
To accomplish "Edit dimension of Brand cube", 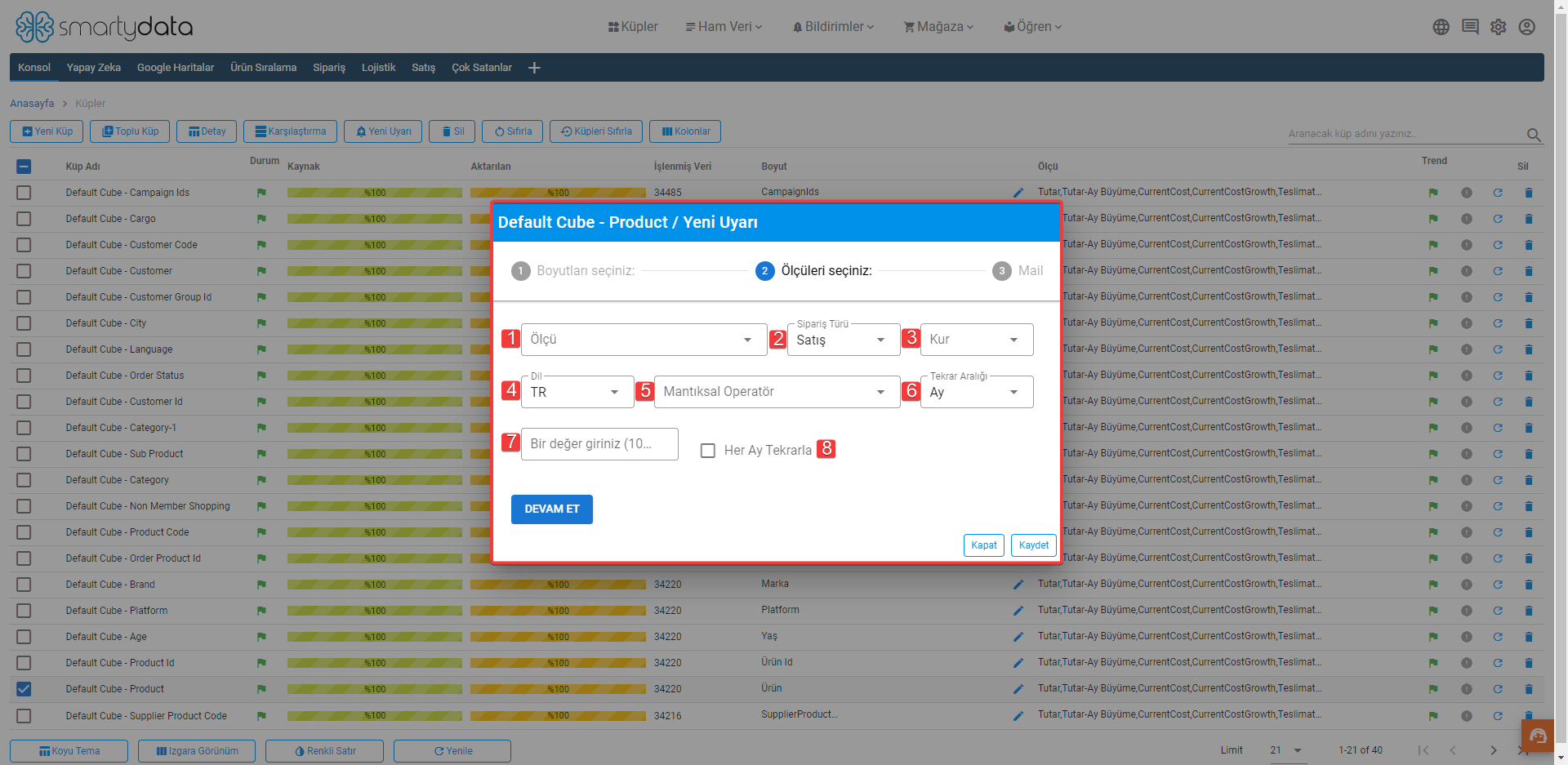I will coord(1018,585).
